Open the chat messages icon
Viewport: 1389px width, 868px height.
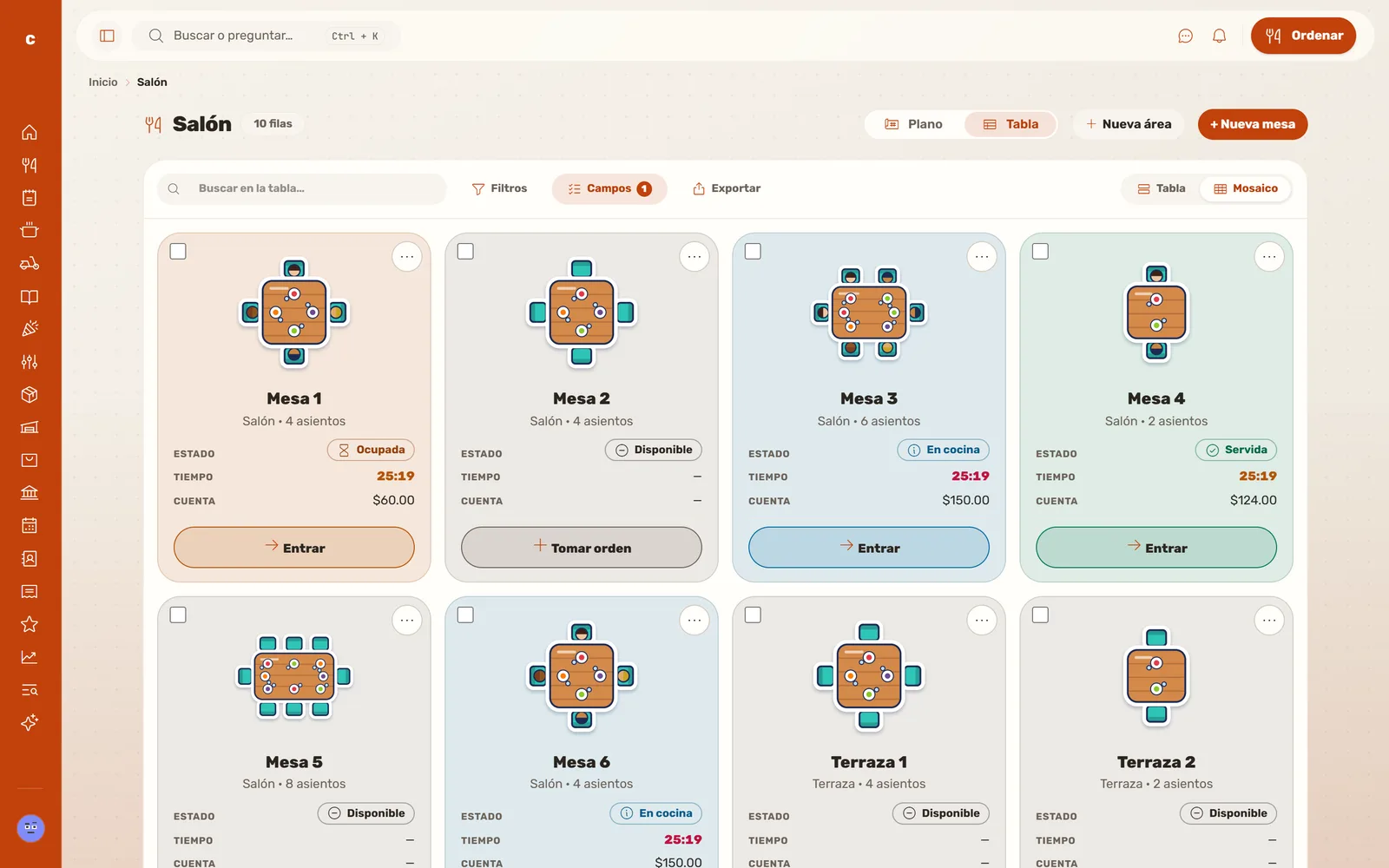pos(1185,36)
